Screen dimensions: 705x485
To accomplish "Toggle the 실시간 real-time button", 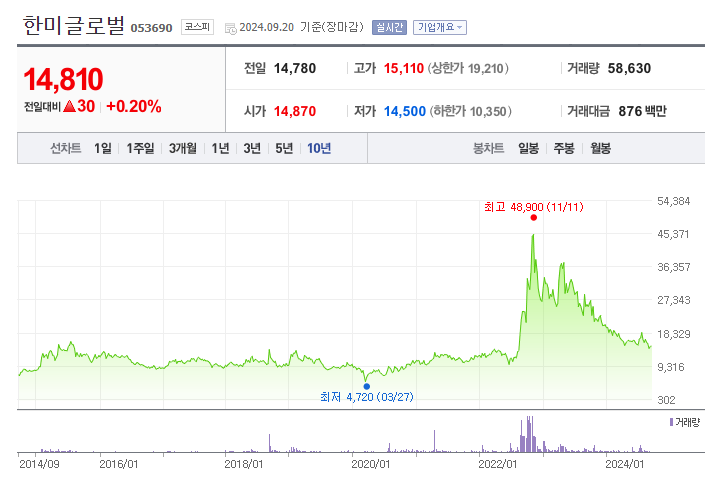I will pos(389,27).
